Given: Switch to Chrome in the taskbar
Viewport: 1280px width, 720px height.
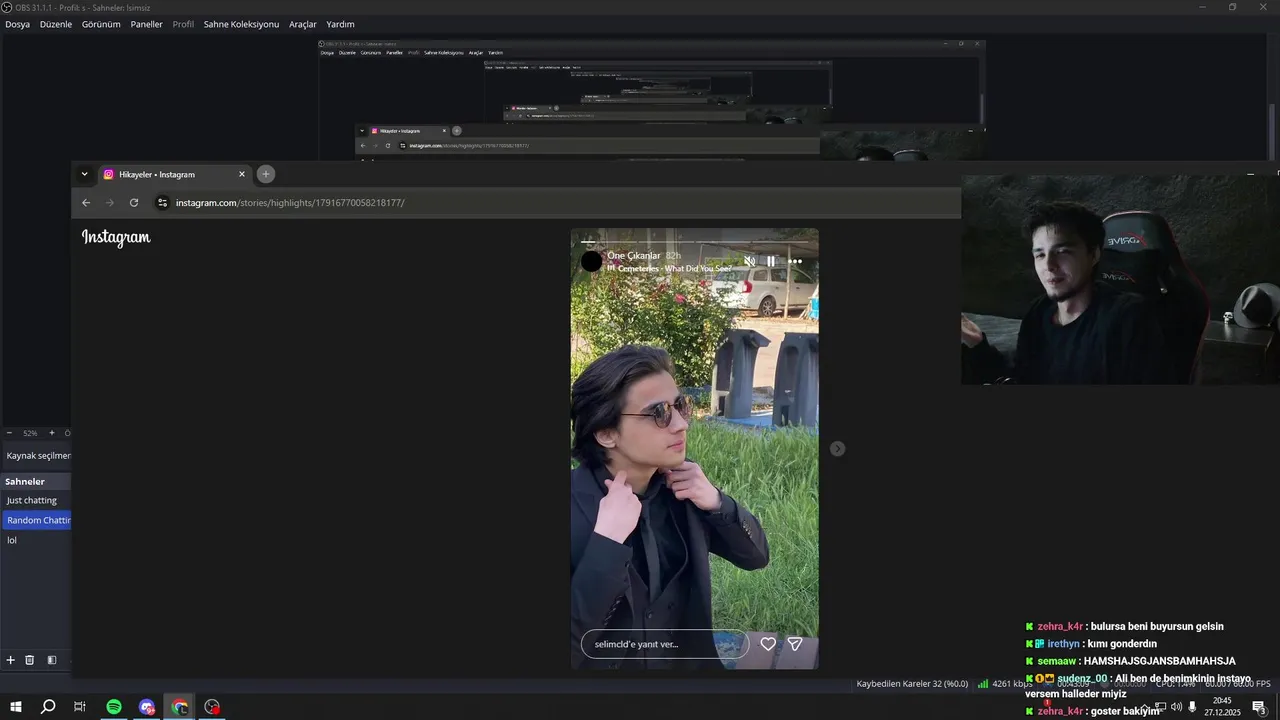Looking at the screenshot, I should [x=180, y=707].
